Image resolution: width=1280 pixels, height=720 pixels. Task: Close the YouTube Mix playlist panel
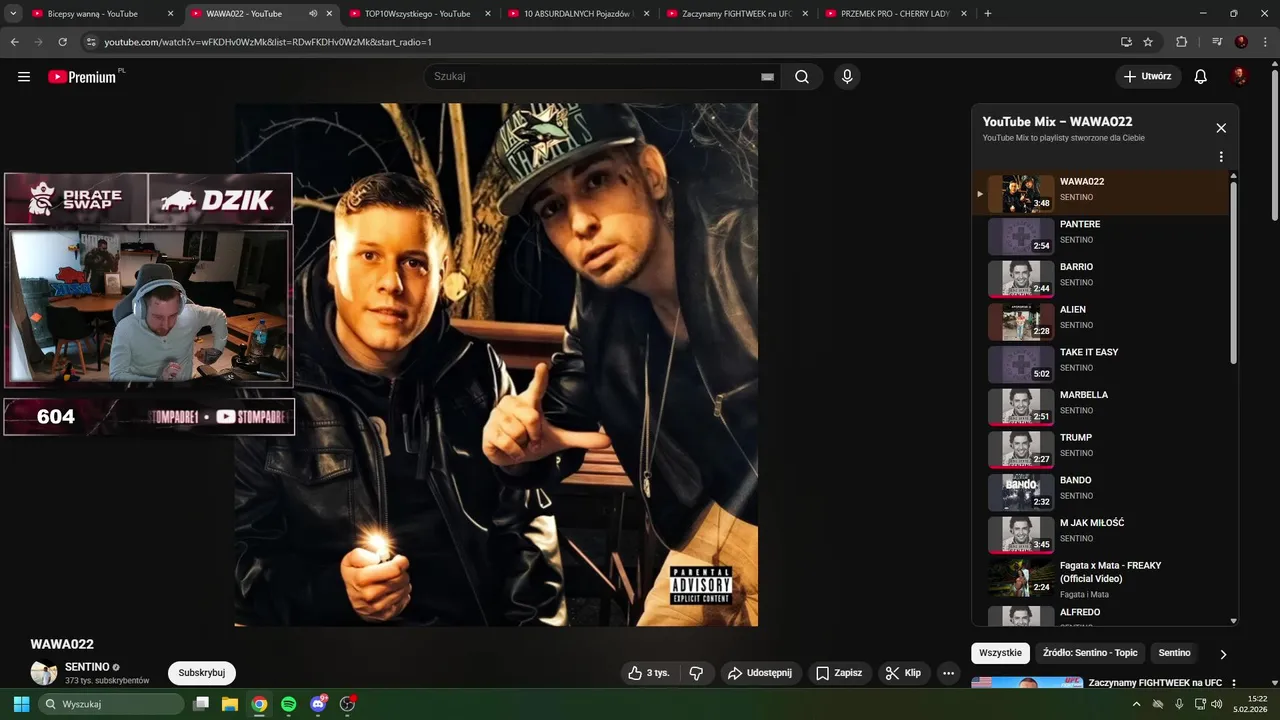pyautogui.click(x=1221, y=128)
